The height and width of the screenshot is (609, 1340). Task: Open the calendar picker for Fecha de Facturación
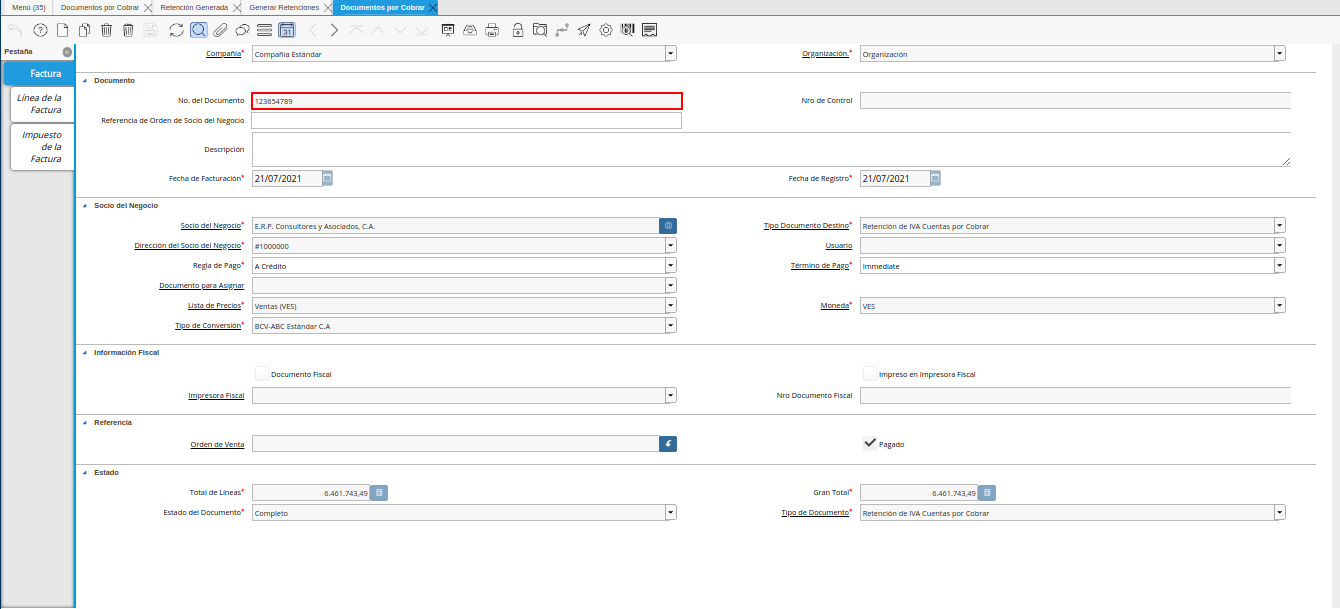point(327,178)
